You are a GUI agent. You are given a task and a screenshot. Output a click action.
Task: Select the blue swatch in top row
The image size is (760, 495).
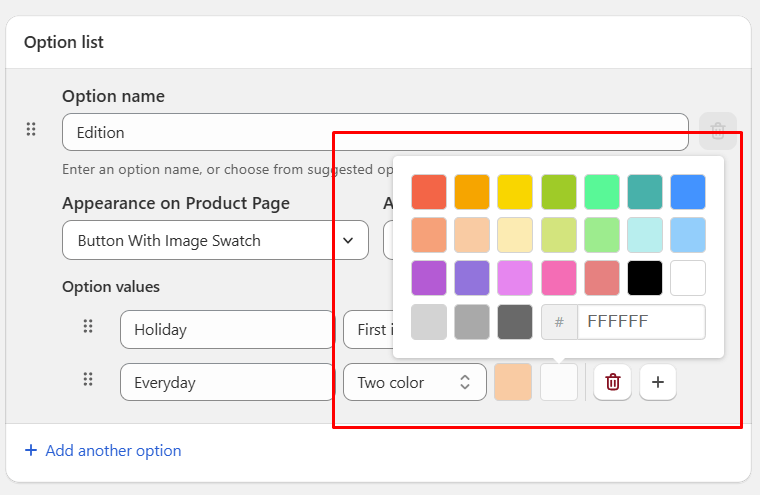[x=688, y=192]
